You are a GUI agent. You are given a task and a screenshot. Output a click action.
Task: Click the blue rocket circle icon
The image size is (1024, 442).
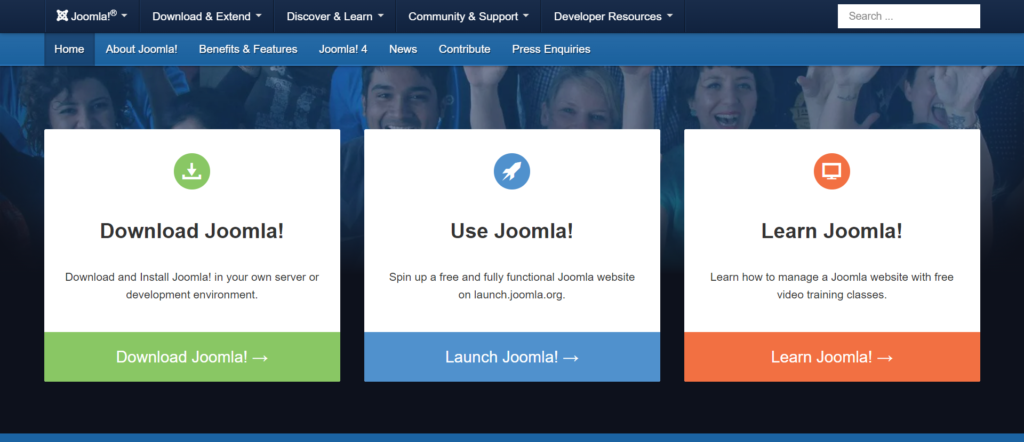[512, 172]
